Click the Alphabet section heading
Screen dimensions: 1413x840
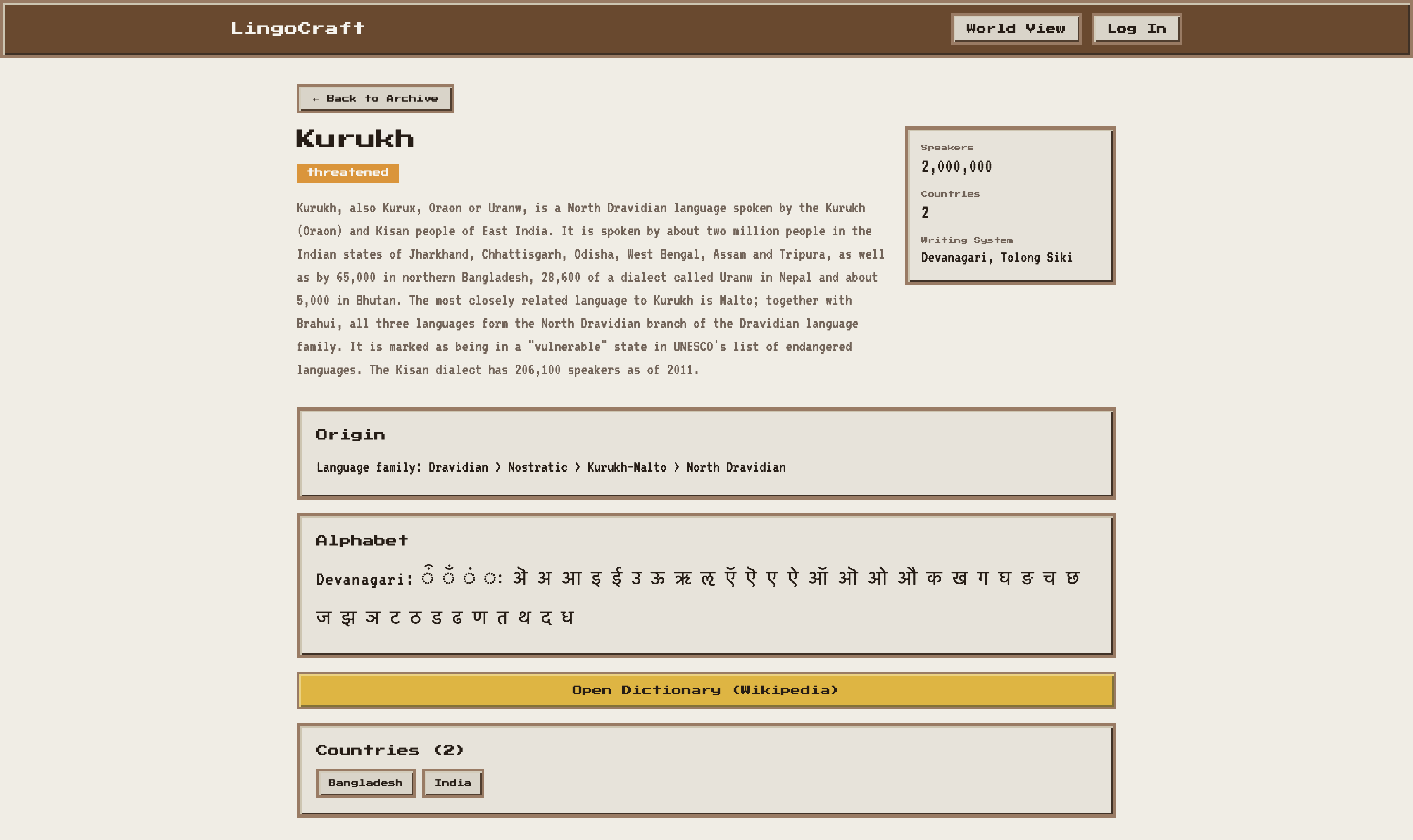[x=362, y=541]
